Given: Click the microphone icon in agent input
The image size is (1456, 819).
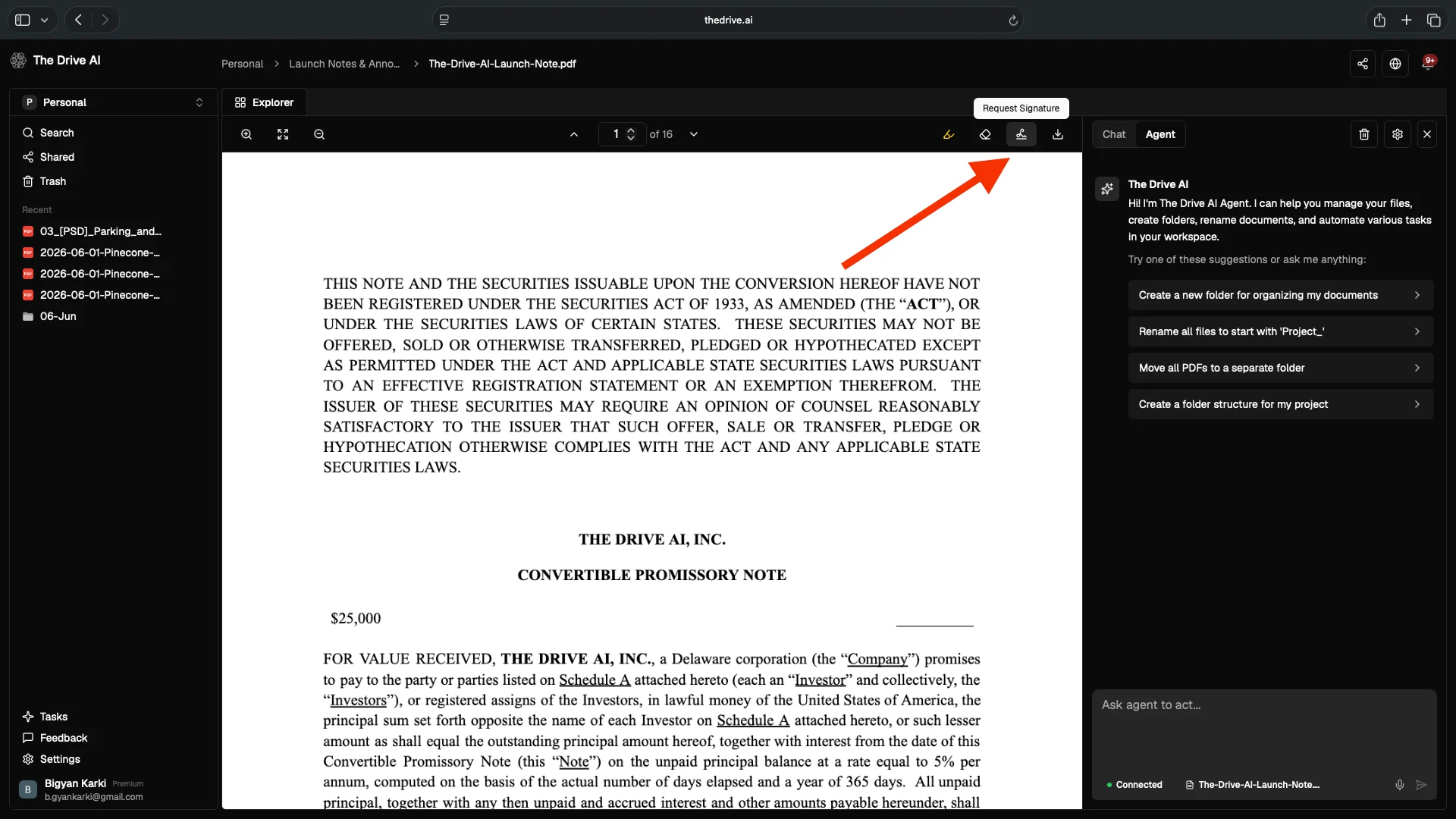Looking at the screenshot, I should (1400, 785).
